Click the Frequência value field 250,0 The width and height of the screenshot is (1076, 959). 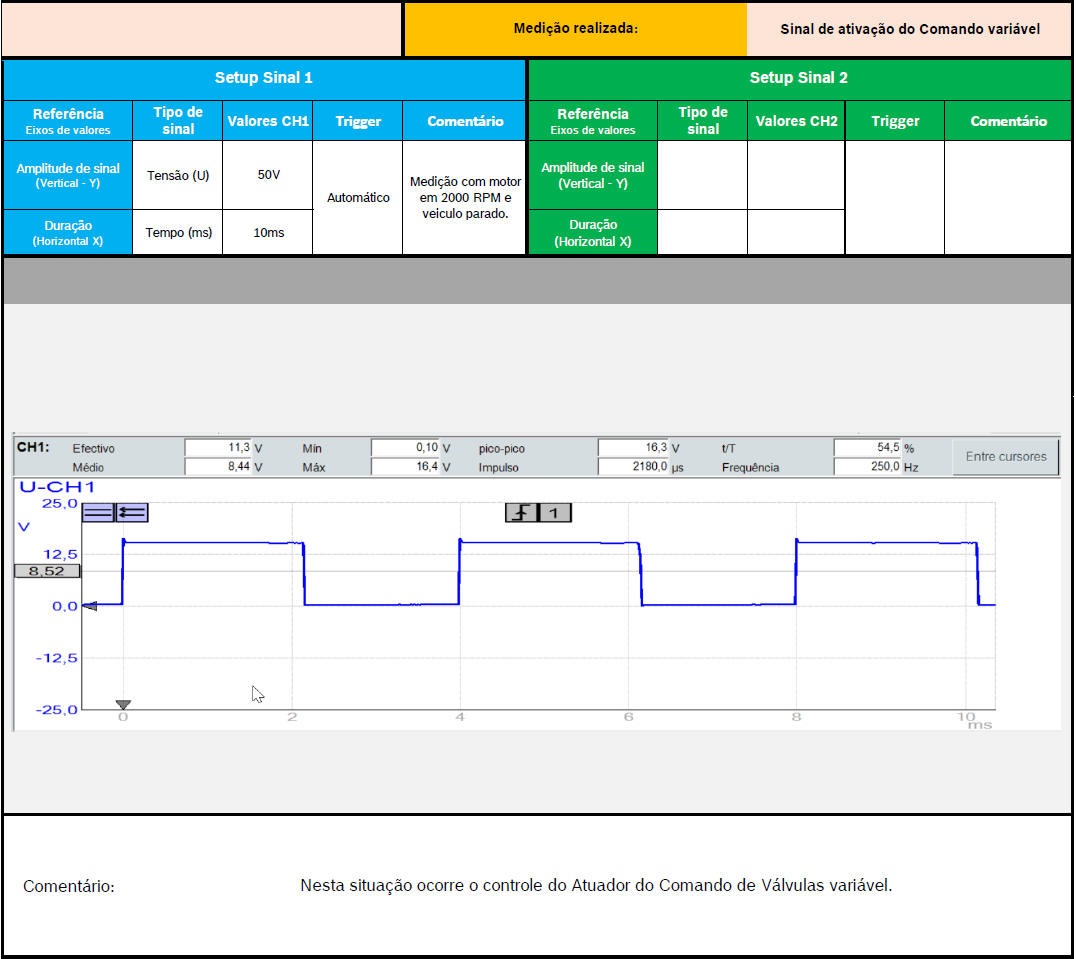(x=866, y=467)
